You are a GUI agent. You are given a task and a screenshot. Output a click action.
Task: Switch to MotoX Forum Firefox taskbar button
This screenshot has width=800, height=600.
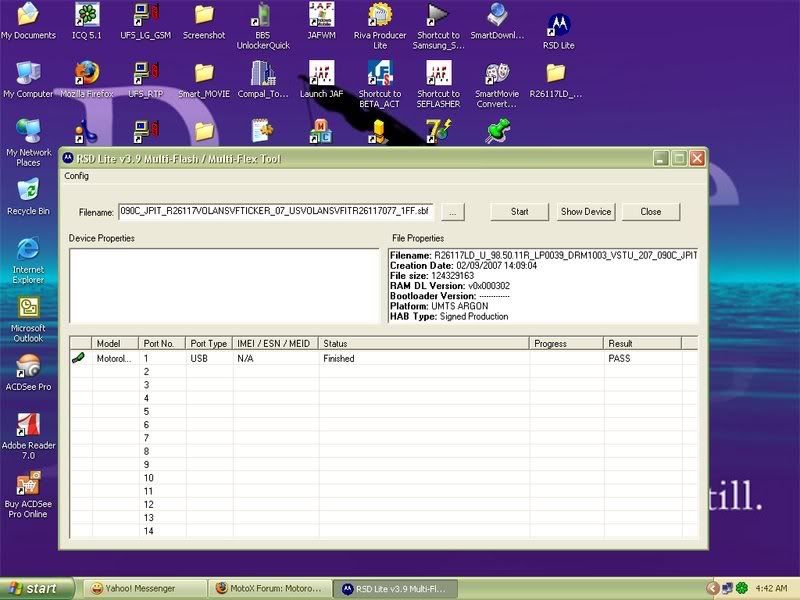coord(270,588)
